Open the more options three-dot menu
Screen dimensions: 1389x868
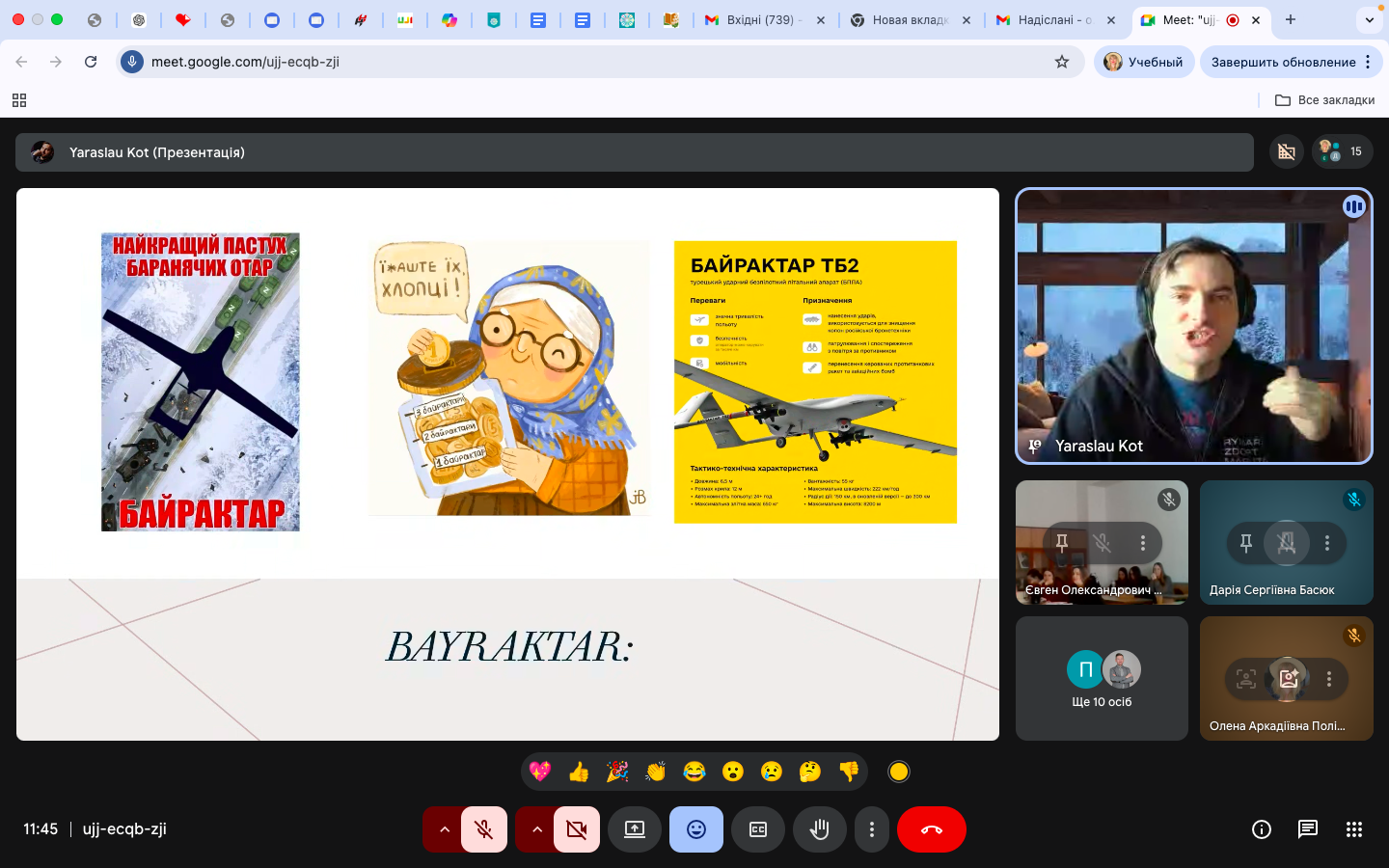point(872,829)
